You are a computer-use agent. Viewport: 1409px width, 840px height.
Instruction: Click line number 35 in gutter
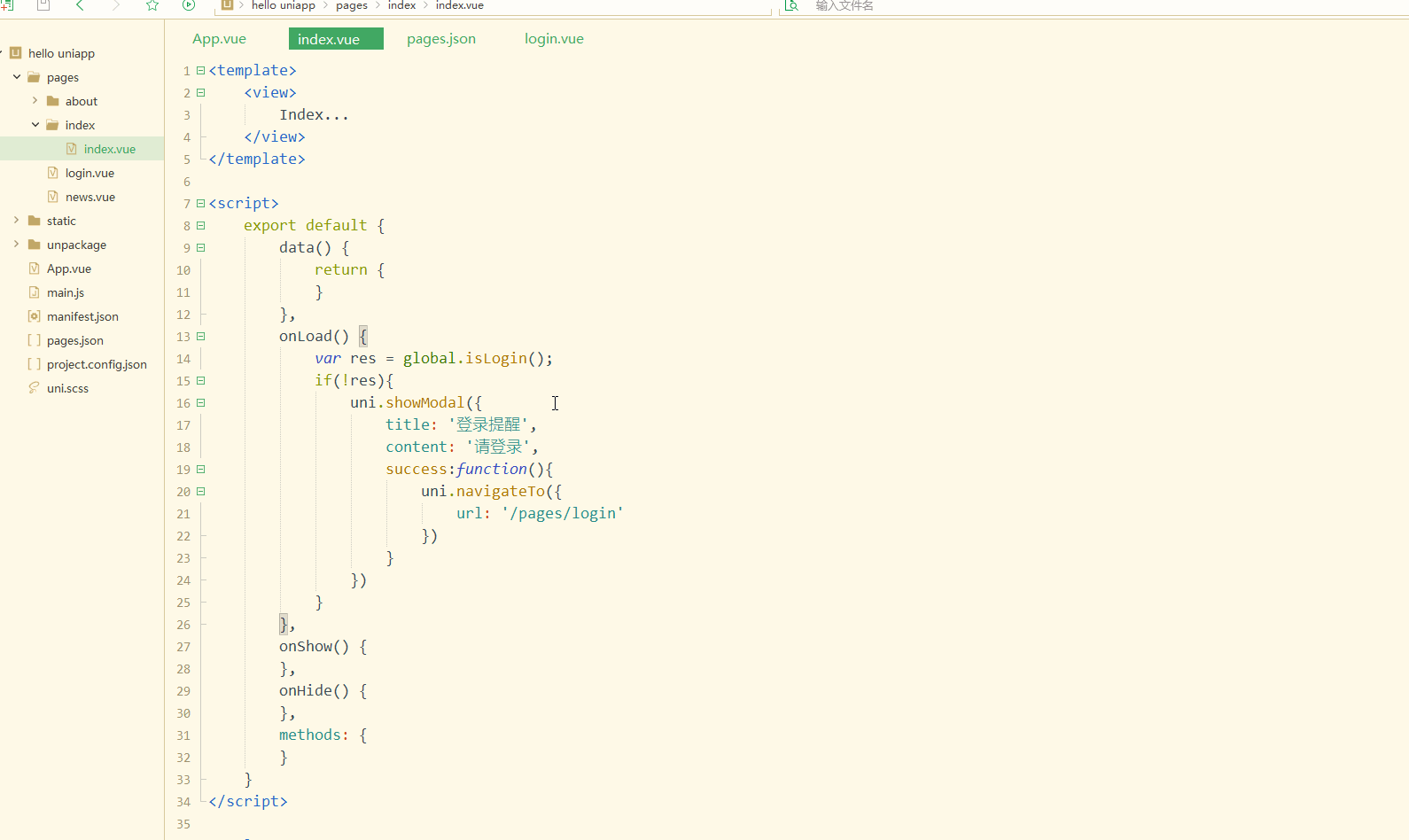pos(183,824)
